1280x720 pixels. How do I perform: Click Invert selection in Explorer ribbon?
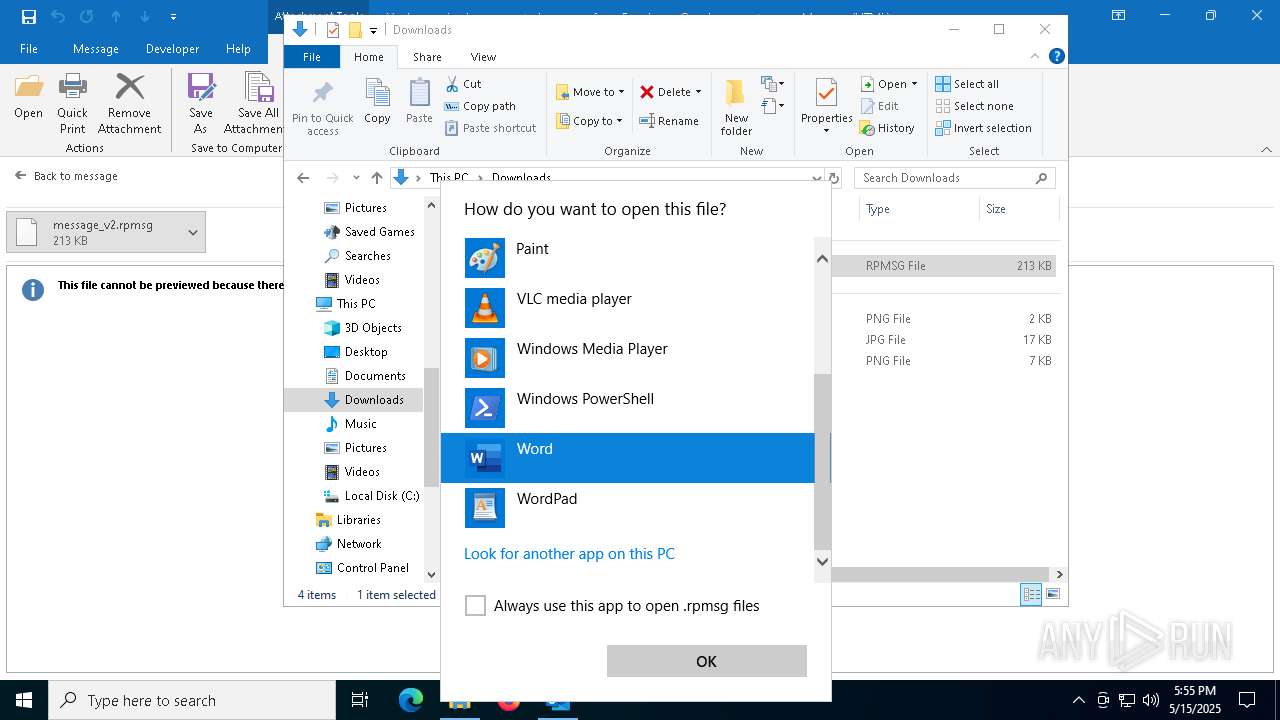pyautogui.click(x=983, y=128)
